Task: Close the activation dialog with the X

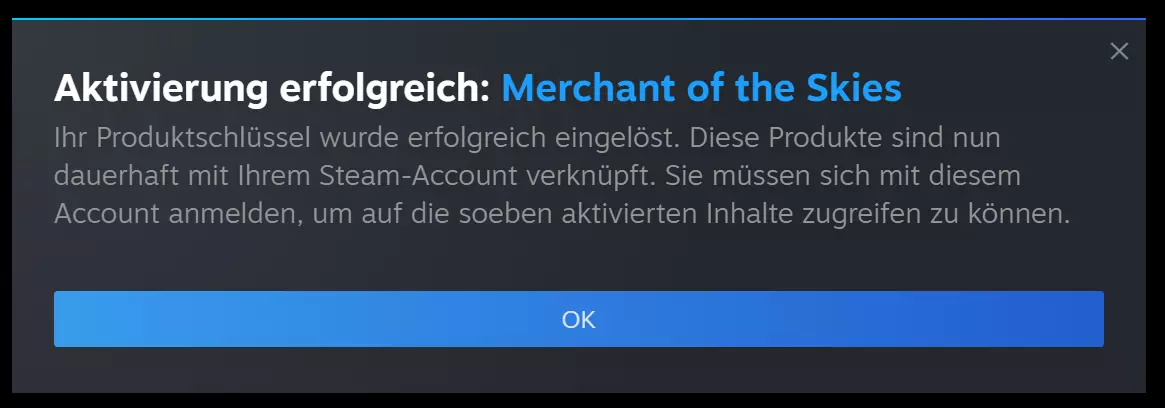Action: [x=1118, y=51]
